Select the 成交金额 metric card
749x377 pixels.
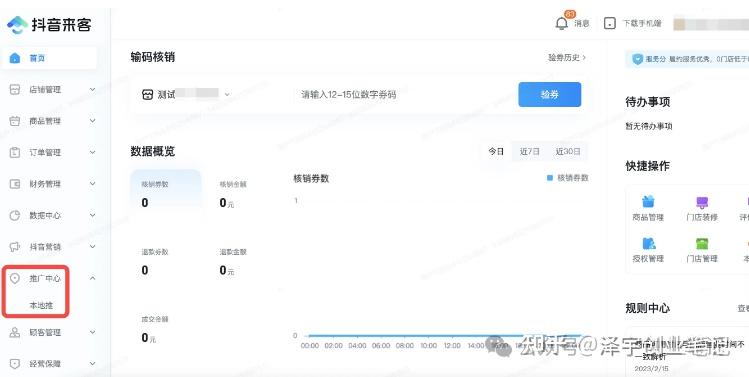coord(155,330)
